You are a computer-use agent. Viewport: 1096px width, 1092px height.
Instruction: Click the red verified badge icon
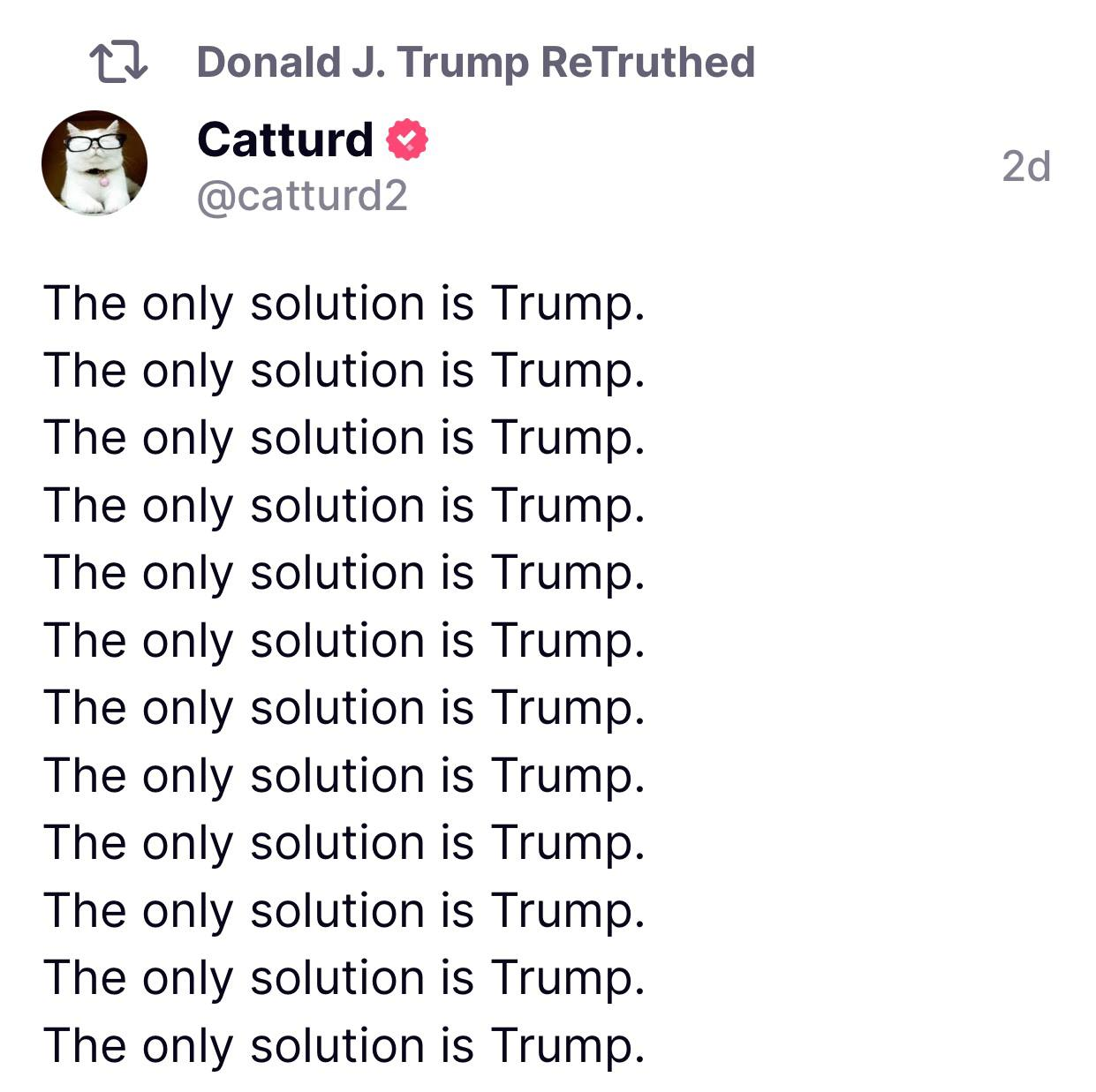pyautogui.click(x=407, y=139)
